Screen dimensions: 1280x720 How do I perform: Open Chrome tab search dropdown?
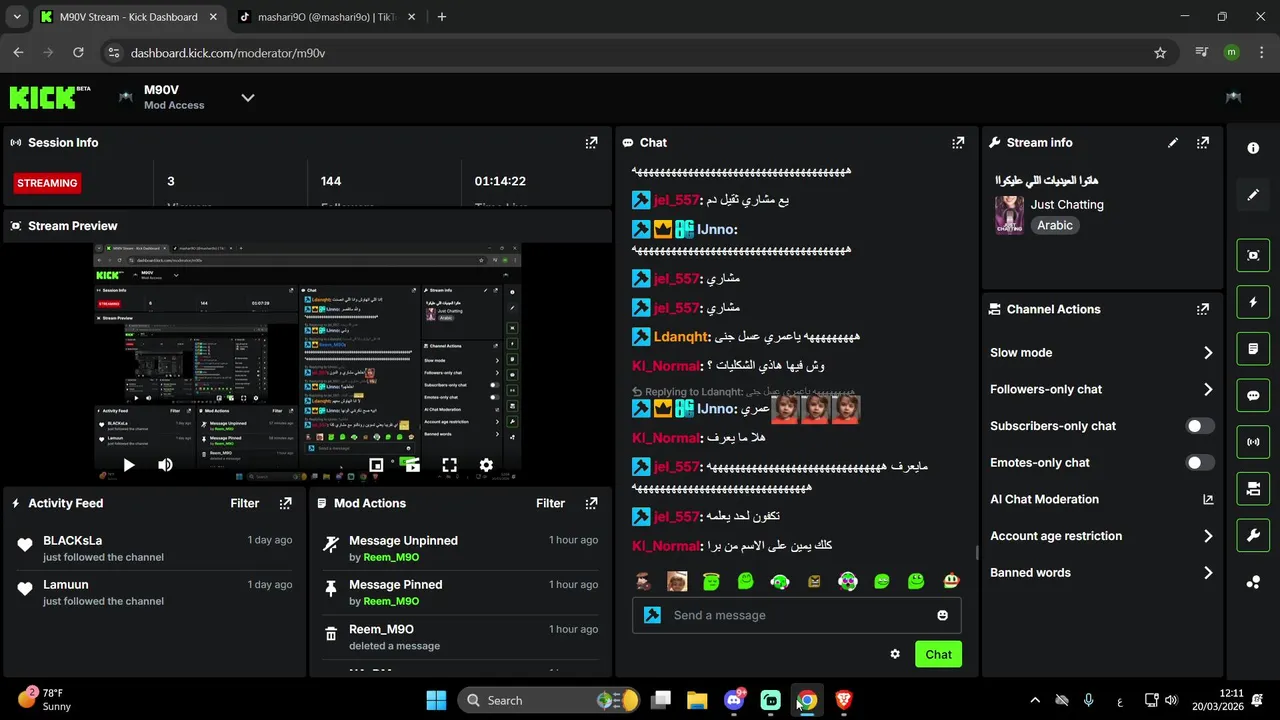tap(16, 17)
